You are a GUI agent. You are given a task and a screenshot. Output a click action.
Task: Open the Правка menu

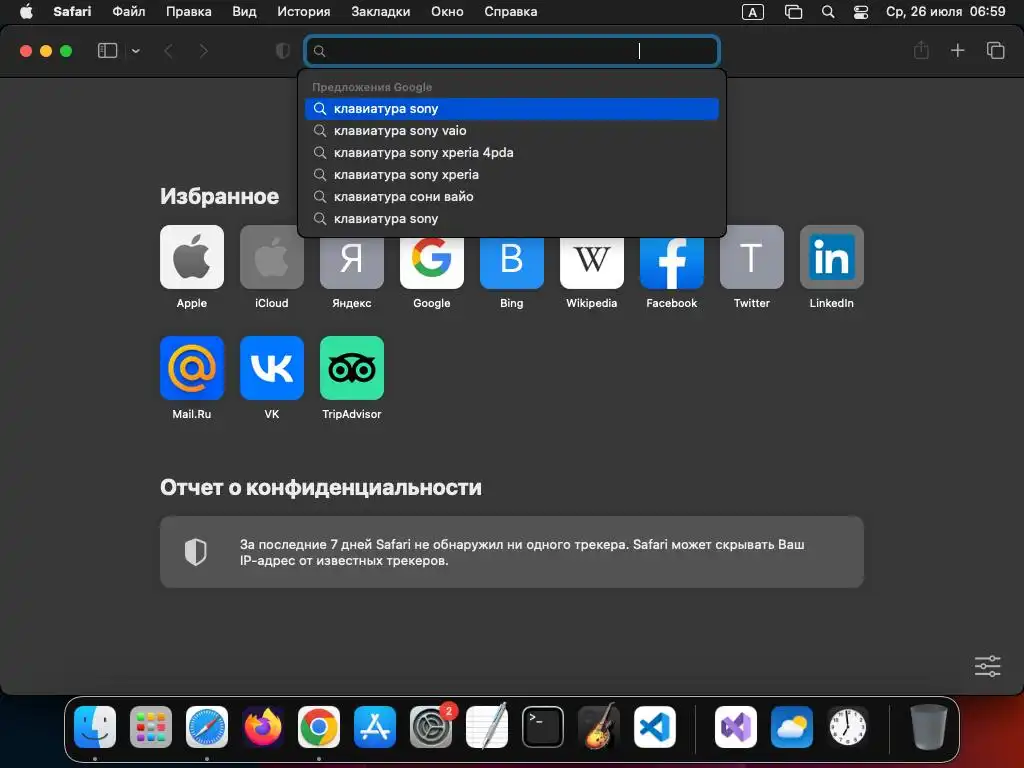pos(189,12)
